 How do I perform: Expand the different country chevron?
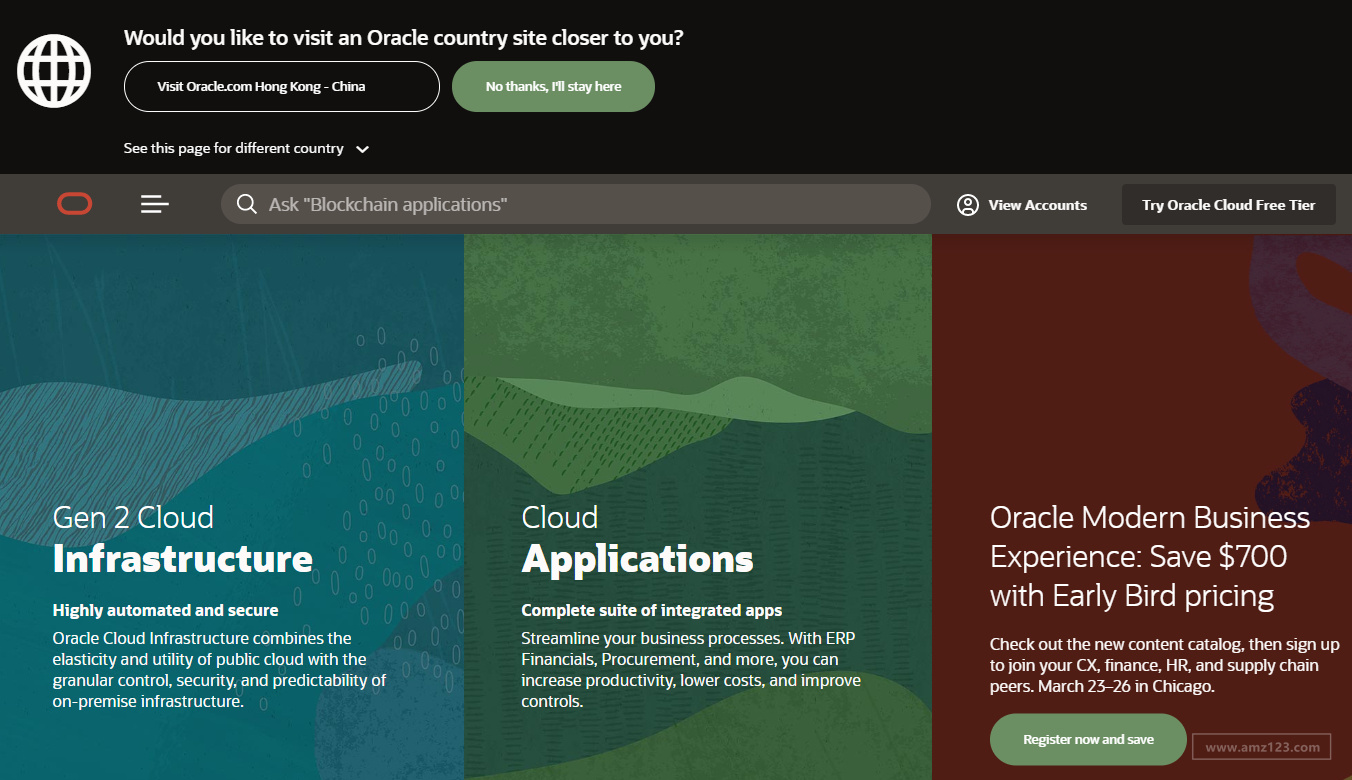(363, 149)
